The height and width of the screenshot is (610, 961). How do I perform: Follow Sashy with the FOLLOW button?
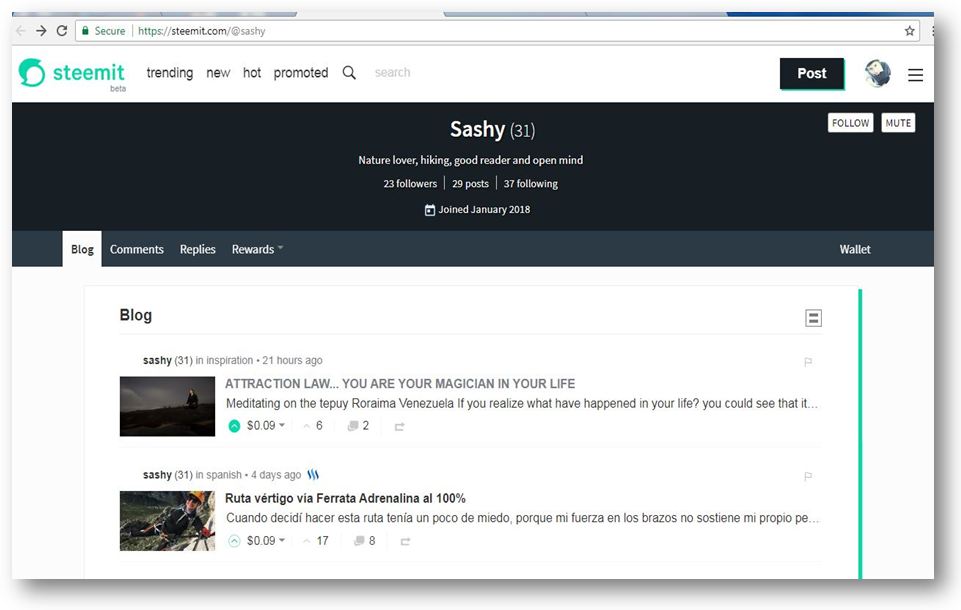tap(850, 123)
